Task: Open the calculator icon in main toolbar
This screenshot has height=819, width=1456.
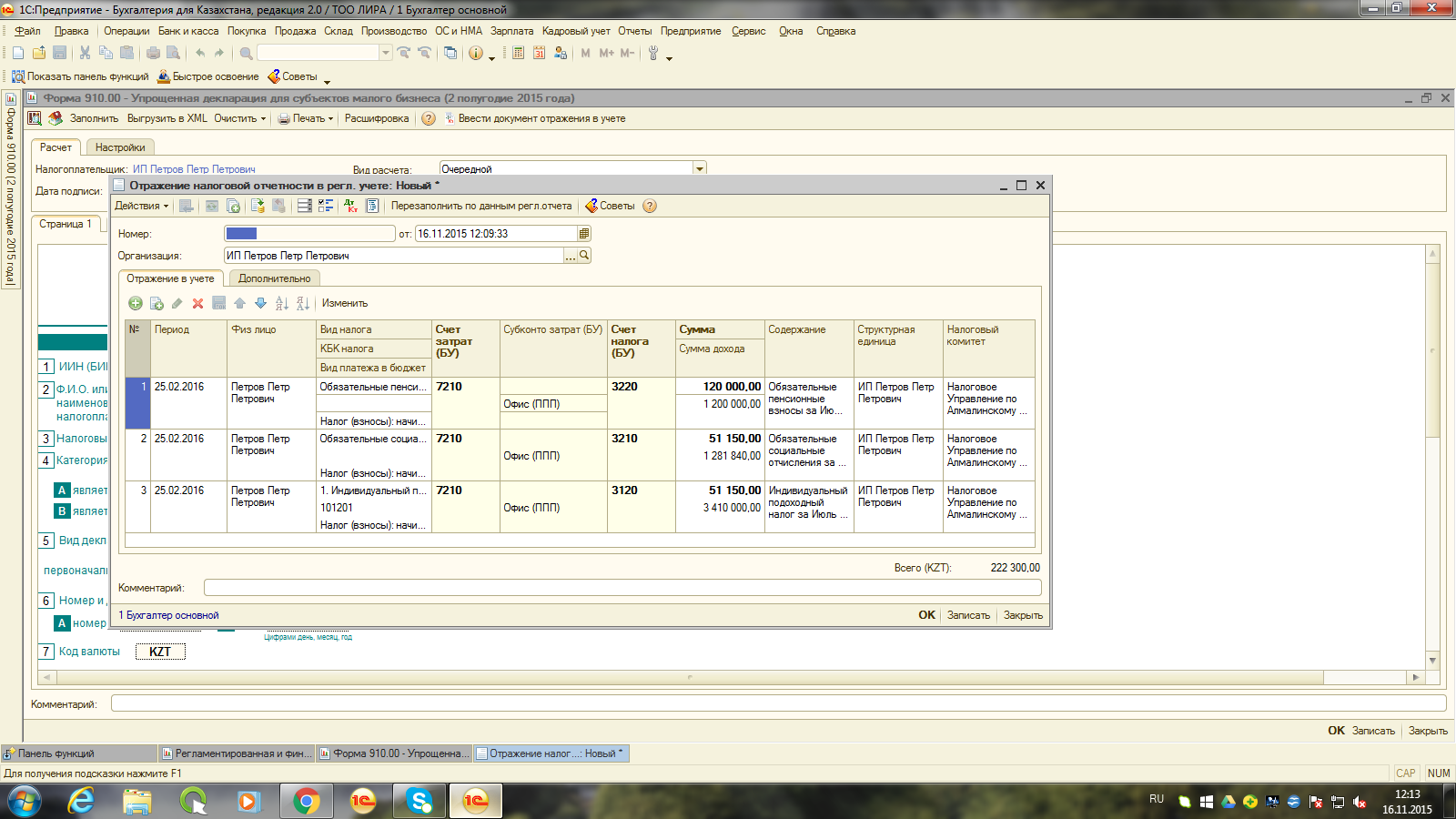Action: pyautogui.click(x=518, y=53)
